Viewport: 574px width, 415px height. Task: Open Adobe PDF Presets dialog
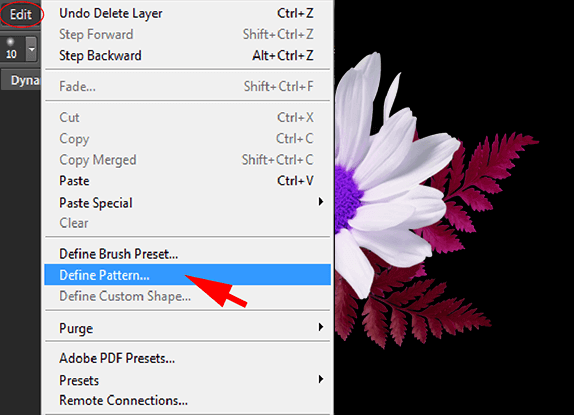click(187, 358)
